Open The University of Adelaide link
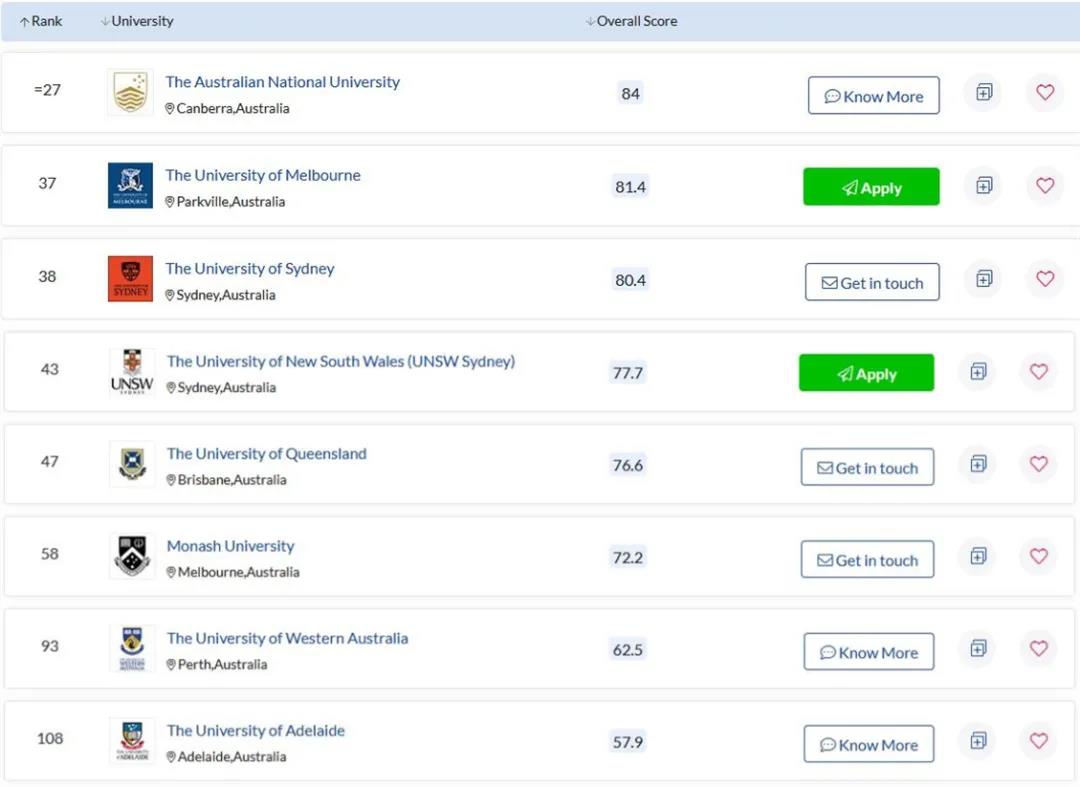The width and height of the screenshot is (1080, 787). pyautogui.click(x=255, y=731)
